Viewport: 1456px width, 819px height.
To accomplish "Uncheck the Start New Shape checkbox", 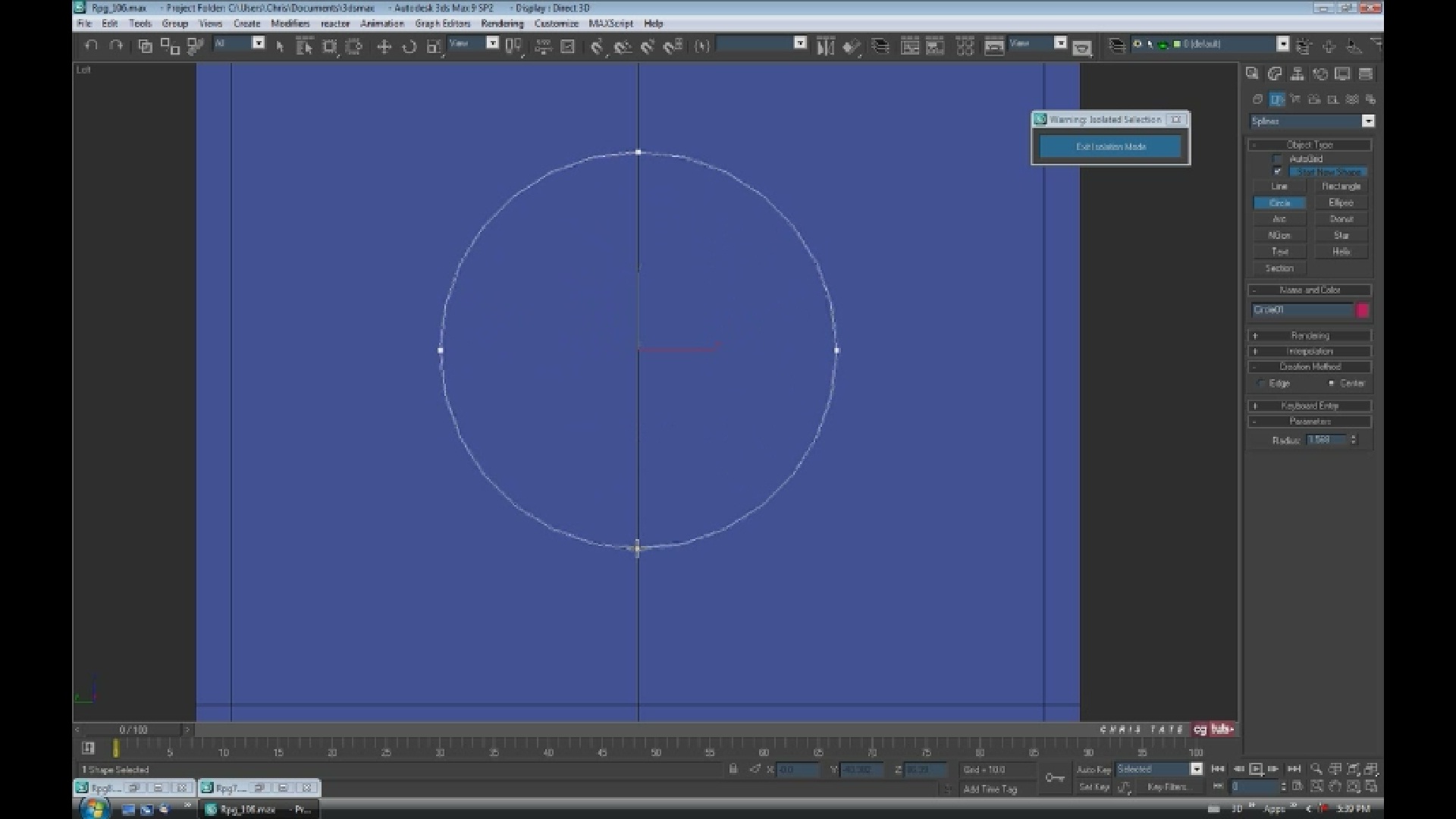I will click(1278, 172).
